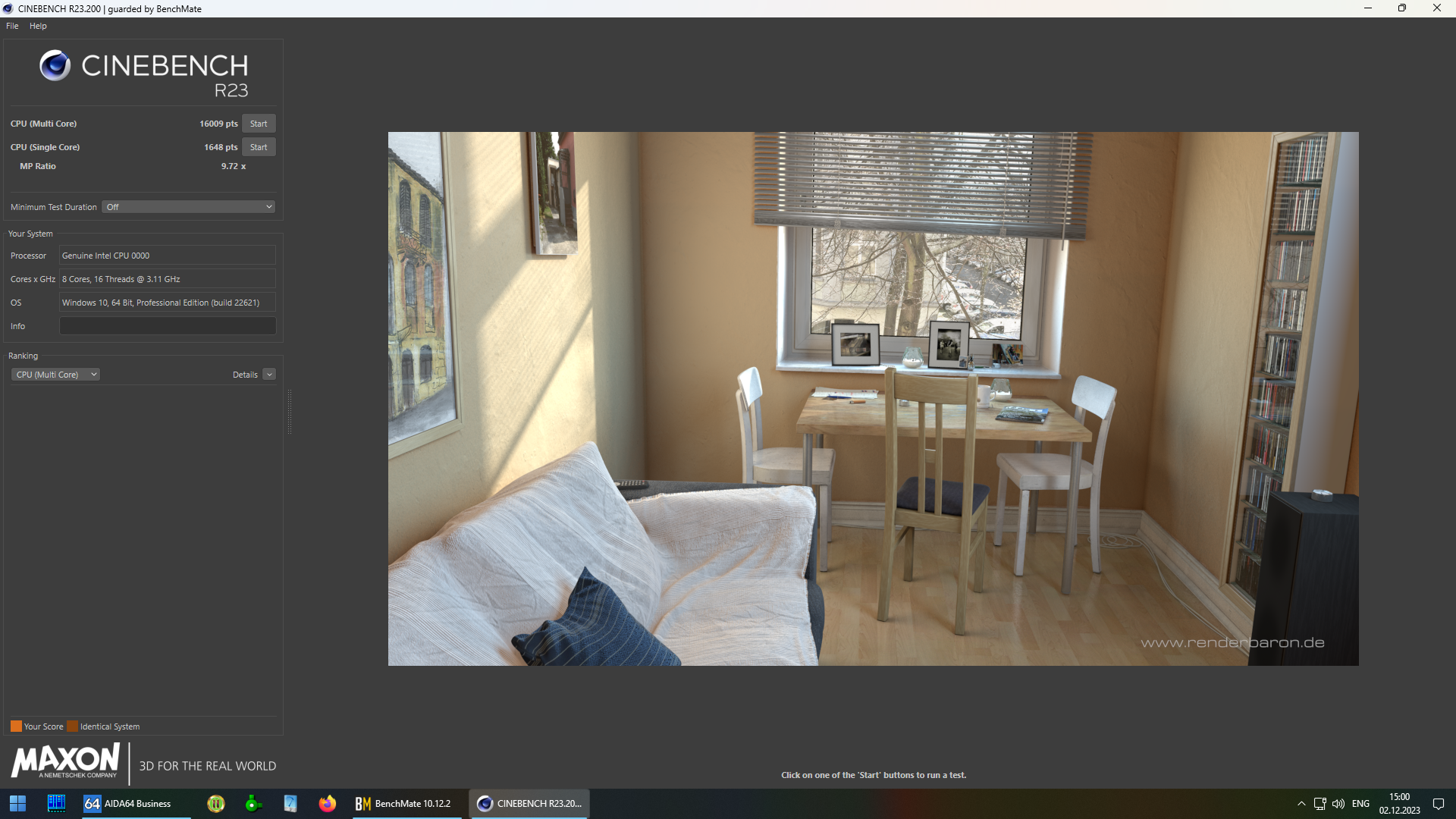Click the Cores x GHz field

tap(168, 279)
